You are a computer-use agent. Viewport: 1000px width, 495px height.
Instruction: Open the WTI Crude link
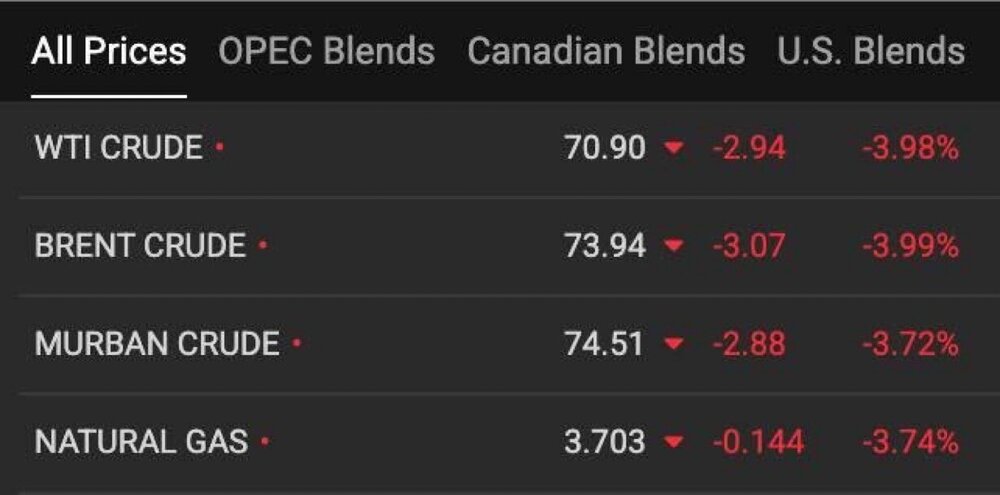click(x=118, y=149)
